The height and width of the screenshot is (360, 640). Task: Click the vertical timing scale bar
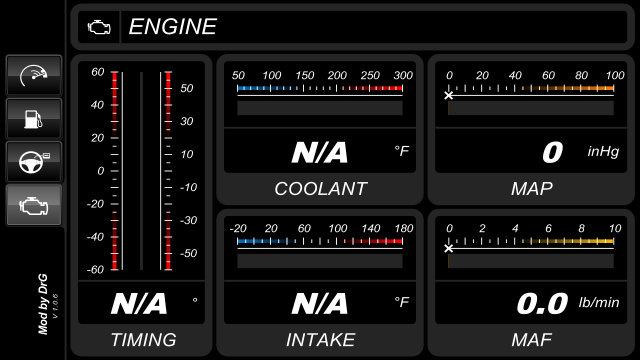[141, 171]
